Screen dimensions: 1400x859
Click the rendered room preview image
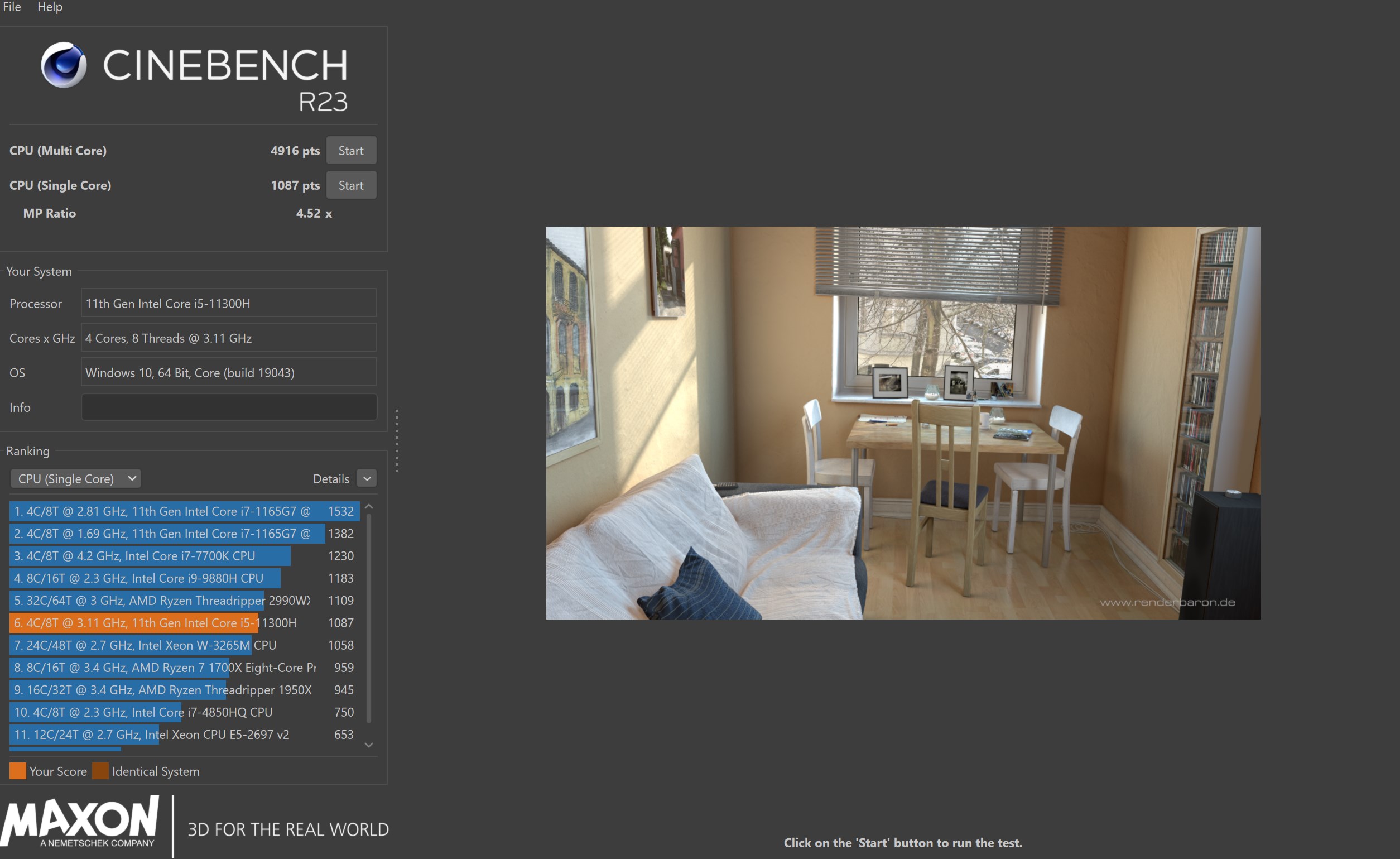[903, 423]
